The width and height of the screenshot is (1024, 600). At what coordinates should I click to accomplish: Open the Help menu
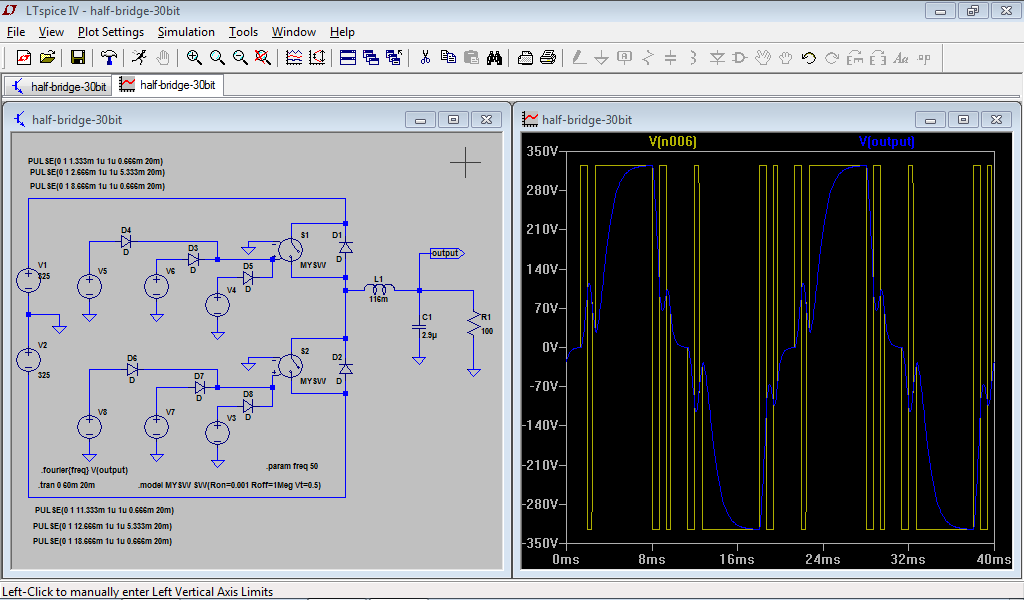click(x=342, y=32)
